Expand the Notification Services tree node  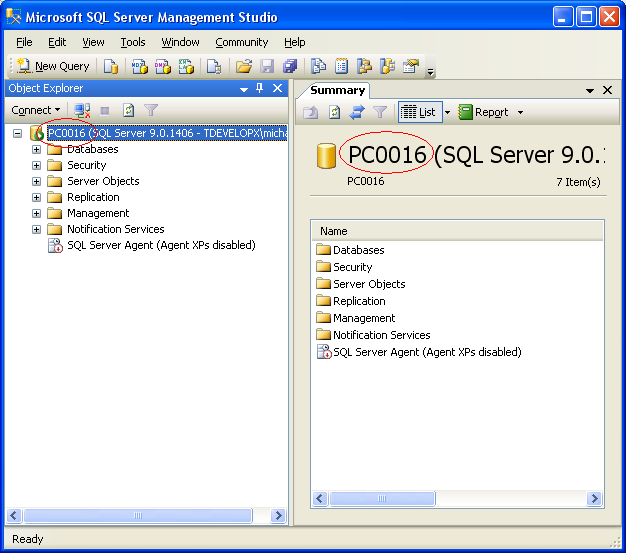click(36, 229)
